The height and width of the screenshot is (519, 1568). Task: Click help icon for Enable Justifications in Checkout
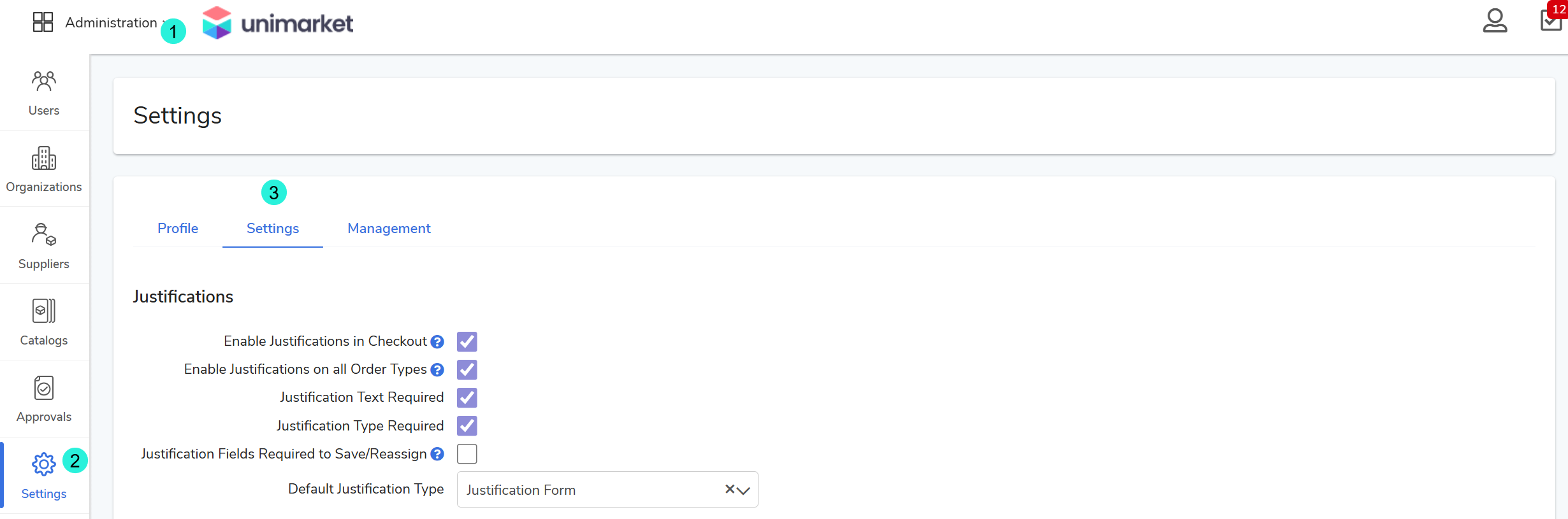(437, 342)
